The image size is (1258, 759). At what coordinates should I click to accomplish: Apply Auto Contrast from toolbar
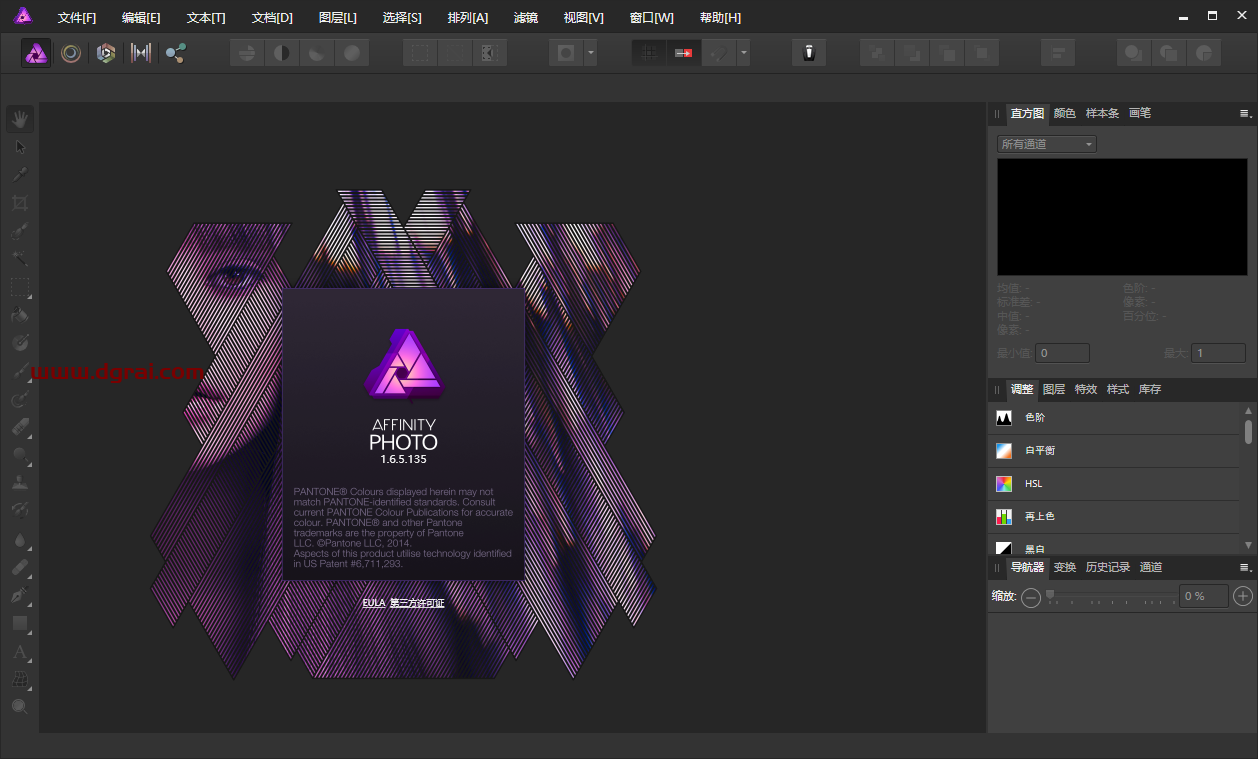coord(282,53)
